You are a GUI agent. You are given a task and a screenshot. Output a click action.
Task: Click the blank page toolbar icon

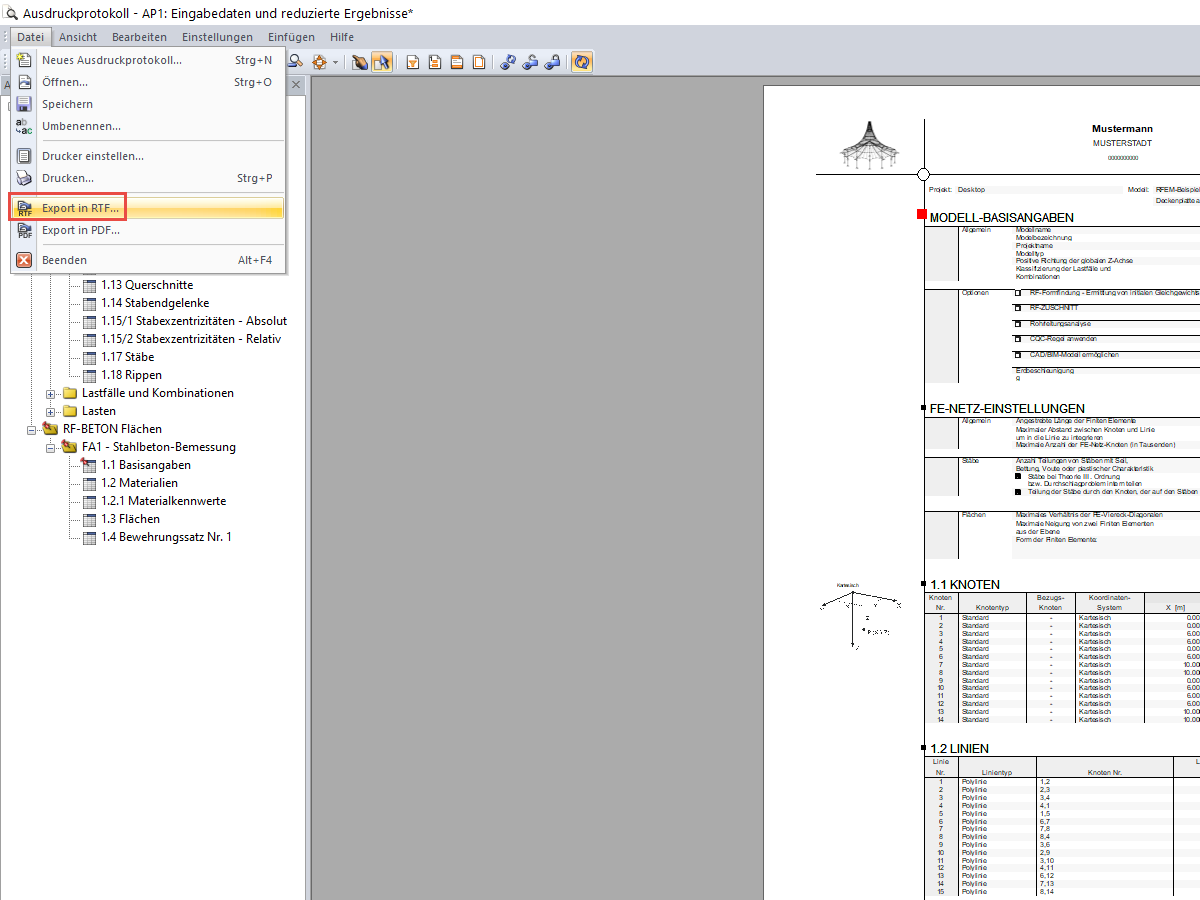pyautogui.click(x=479, y=61)
